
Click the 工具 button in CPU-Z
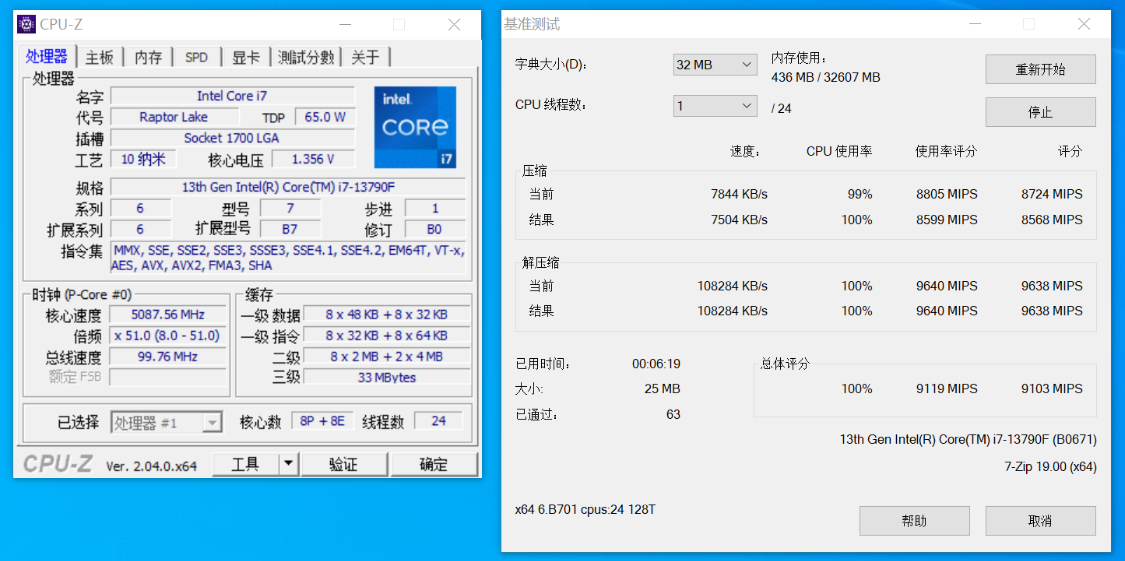[x=245, y=464]
